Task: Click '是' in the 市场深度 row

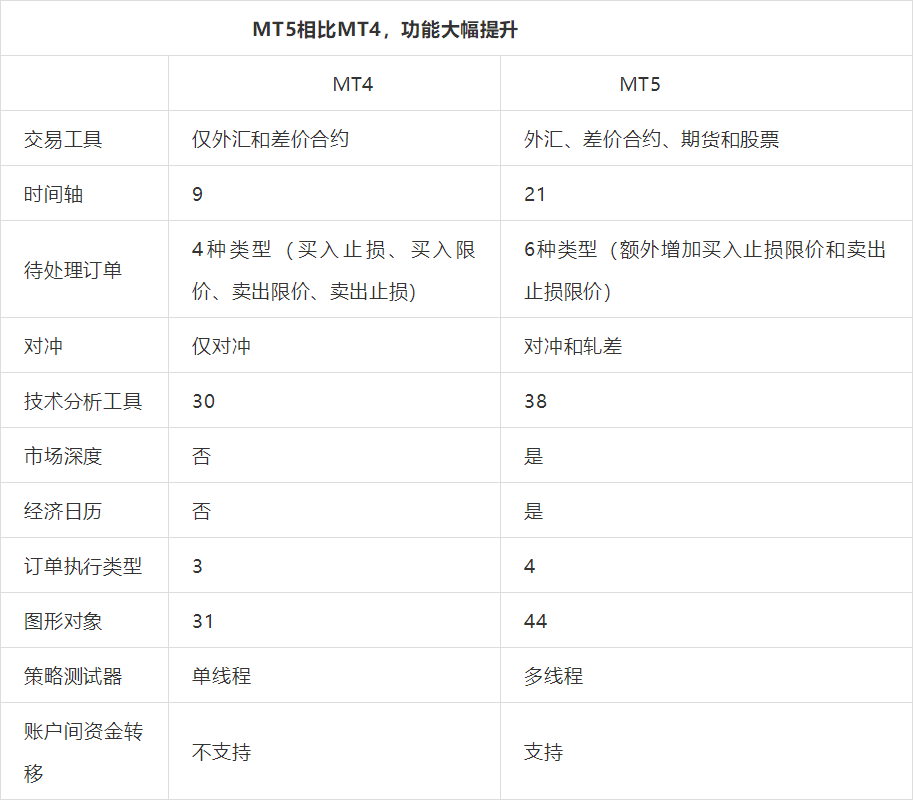Action: point(533,456)
